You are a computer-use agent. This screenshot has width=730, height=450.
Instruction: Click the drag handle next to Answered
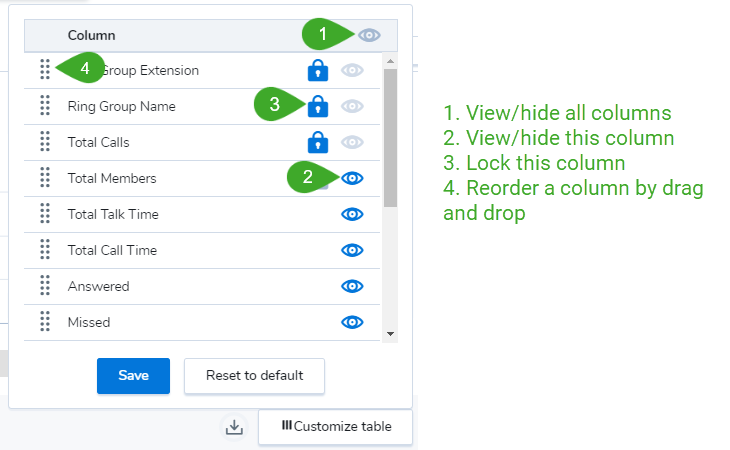coord(45,285)
